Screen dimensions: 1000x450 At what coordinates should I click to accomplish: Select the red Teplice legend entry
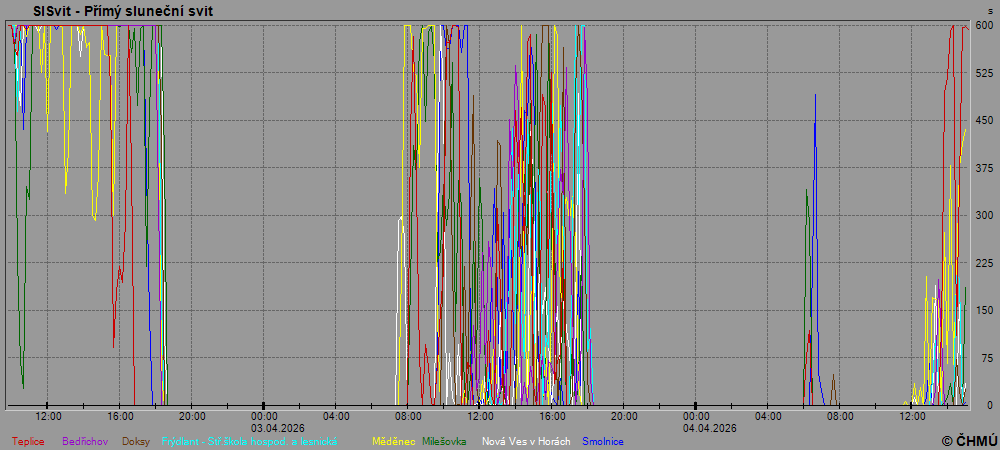tap(28, 441)
